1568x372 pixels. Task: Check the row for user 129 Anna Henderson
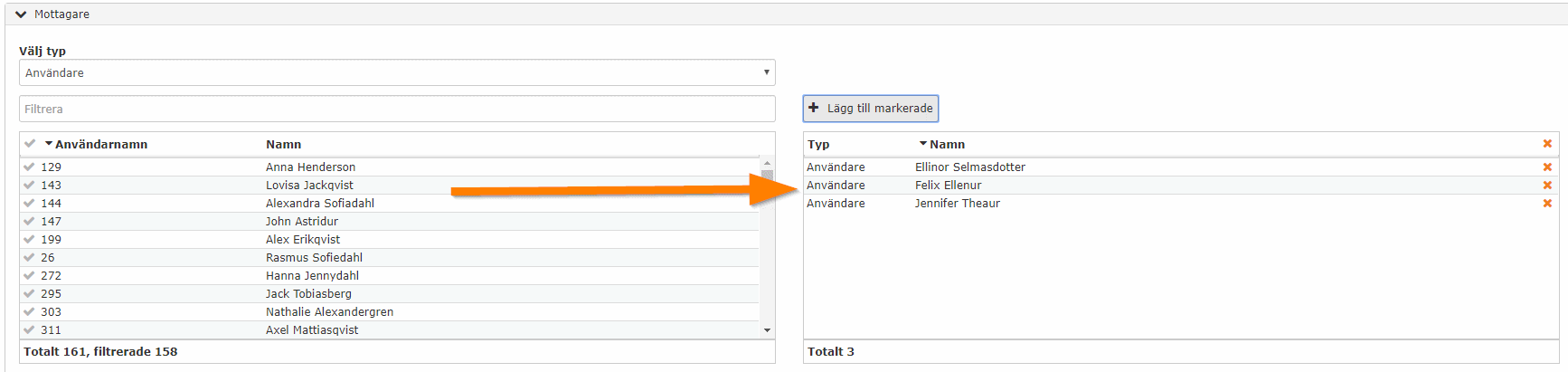tap(29, 167)
